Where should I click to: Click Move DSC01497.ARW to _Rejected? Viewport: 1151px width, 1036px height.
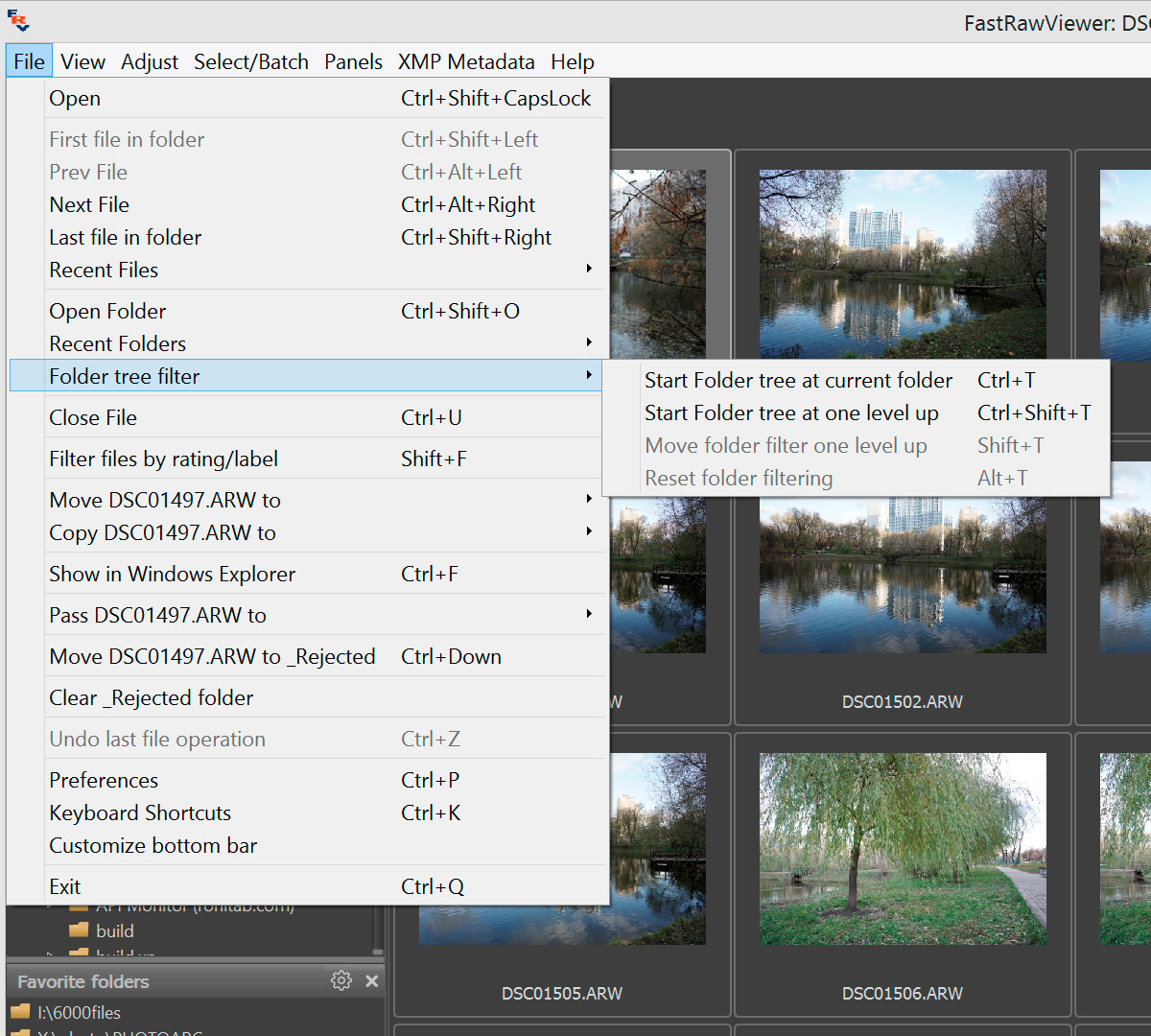coord(212,657)
